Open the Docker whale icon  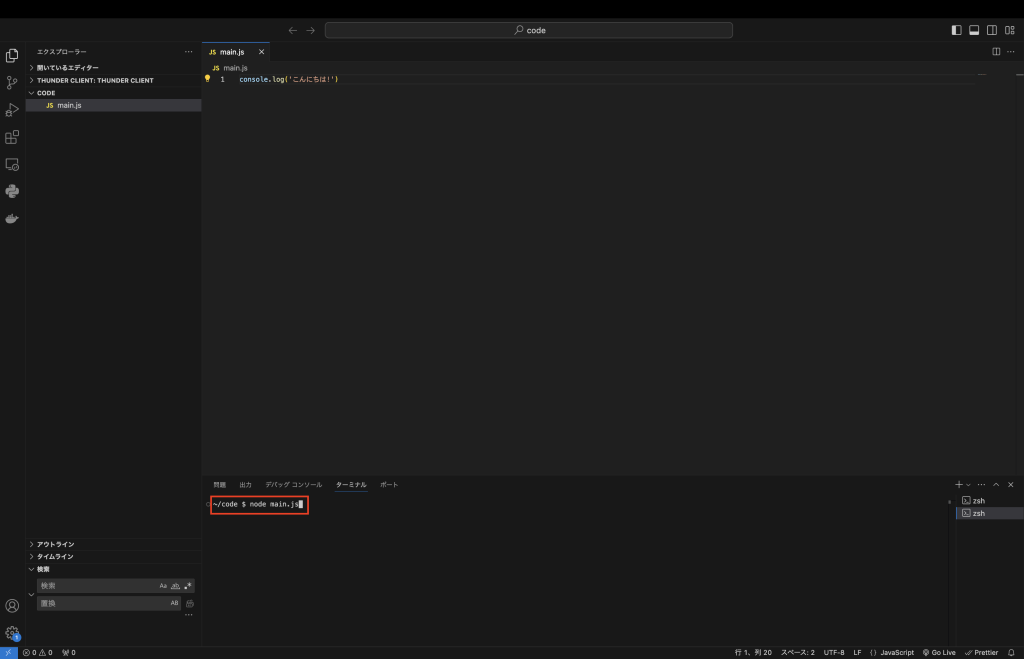pyautogui.click(x=12, y=218)
